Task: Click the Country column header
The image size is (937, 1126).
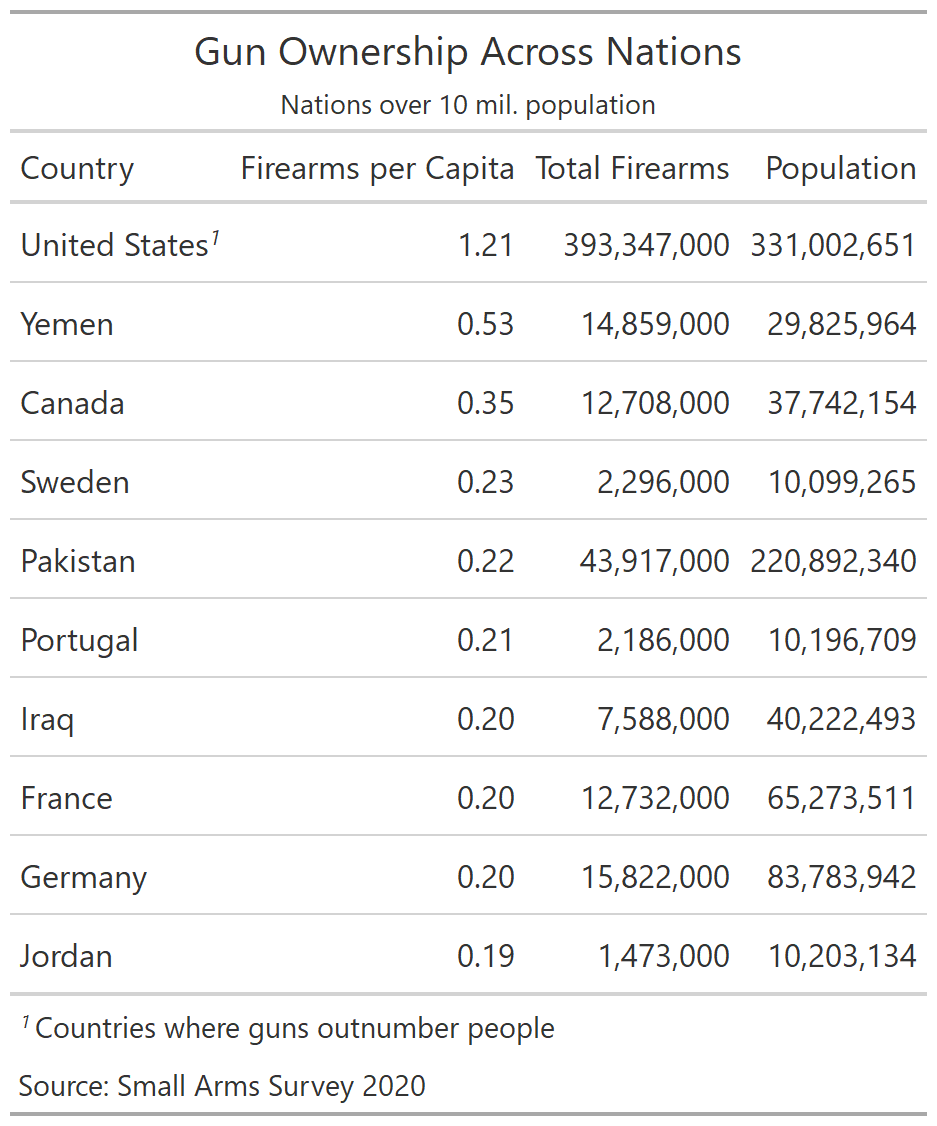Action: pos(77,169)
